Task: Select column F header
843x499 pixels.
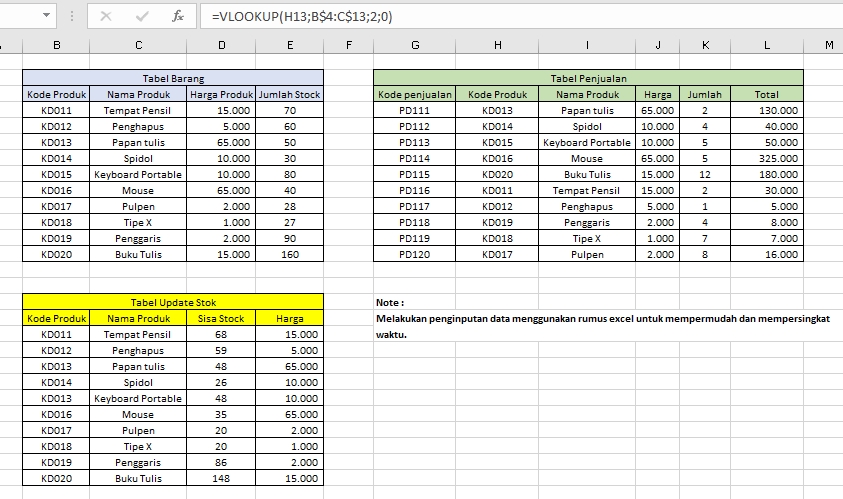Action: pyautogui.click(x=348, y=45)
